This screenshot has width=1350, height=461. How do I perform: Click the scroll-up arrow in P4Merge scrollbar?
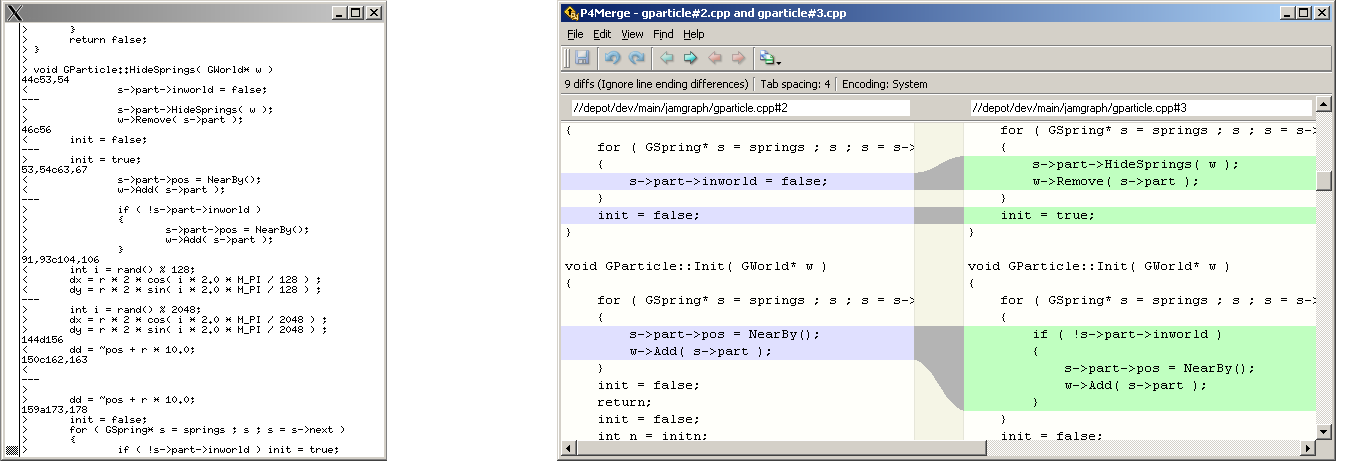[1324, 104]
